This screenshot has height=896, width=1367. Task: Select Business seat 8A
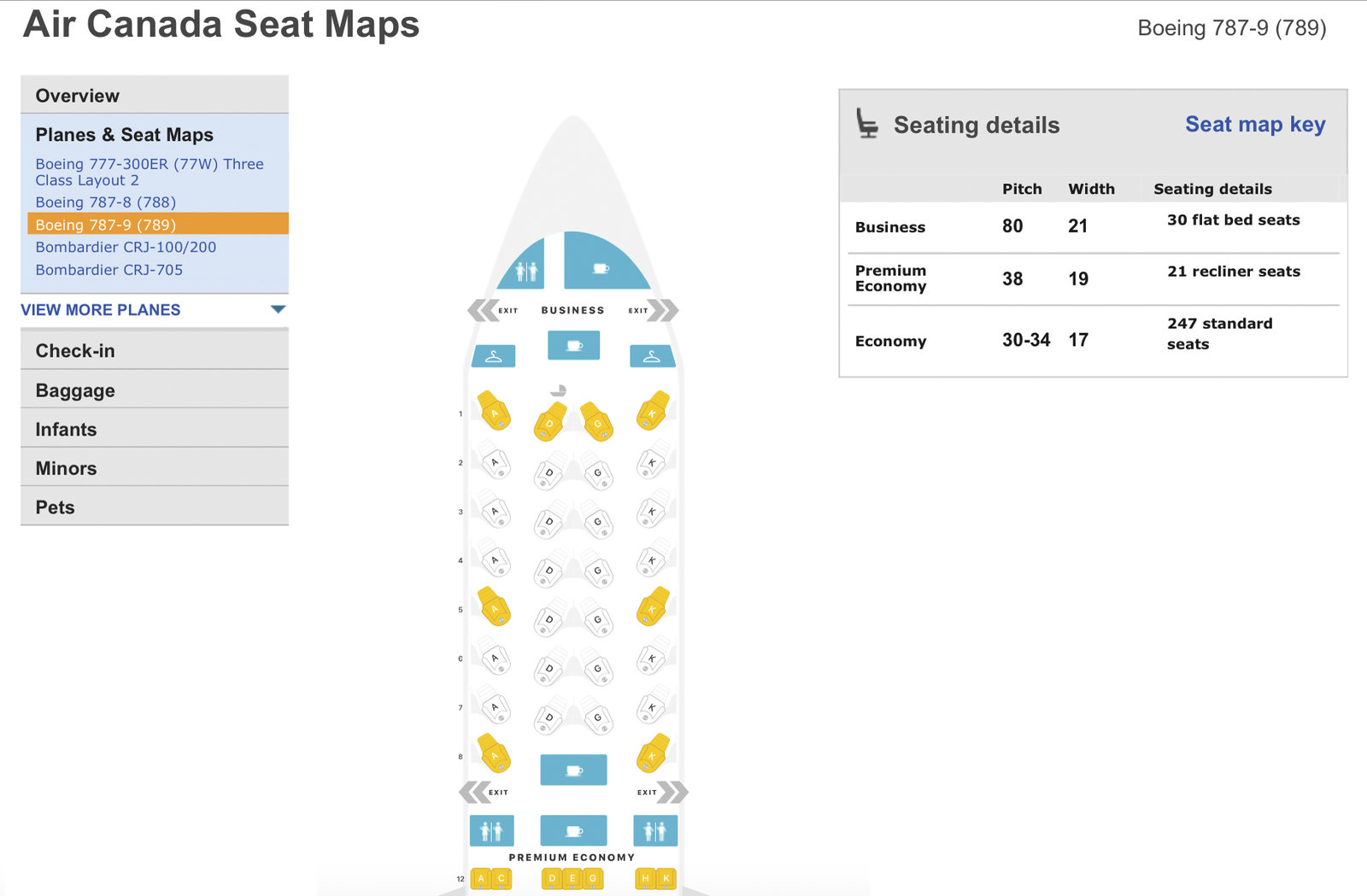[494, 757]
